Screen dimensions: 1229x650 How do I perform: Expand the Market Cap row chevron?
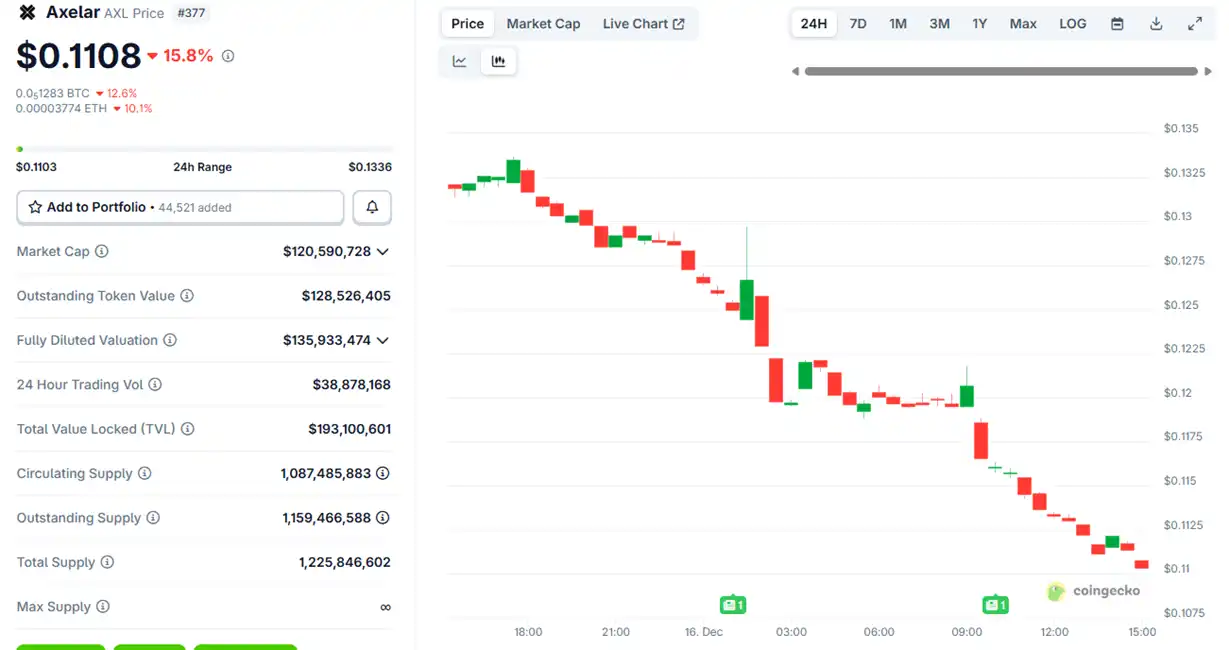tap(382, 251)
